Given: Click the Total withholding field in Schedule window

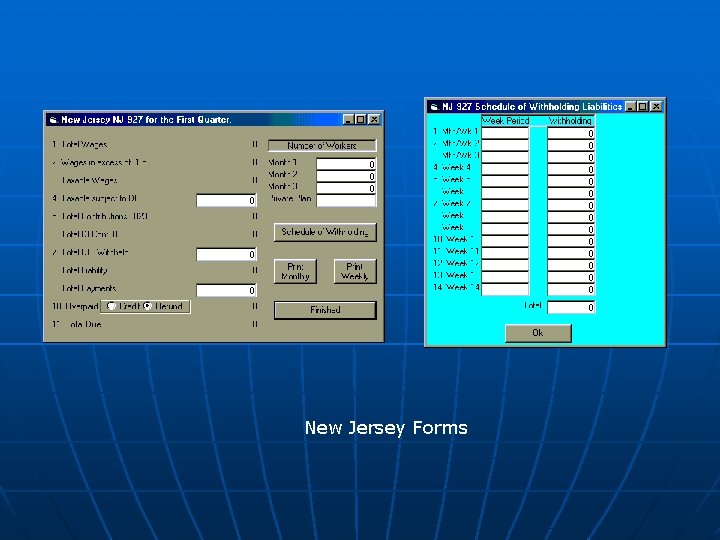Looking at the screenshot, I should (571, 307).
